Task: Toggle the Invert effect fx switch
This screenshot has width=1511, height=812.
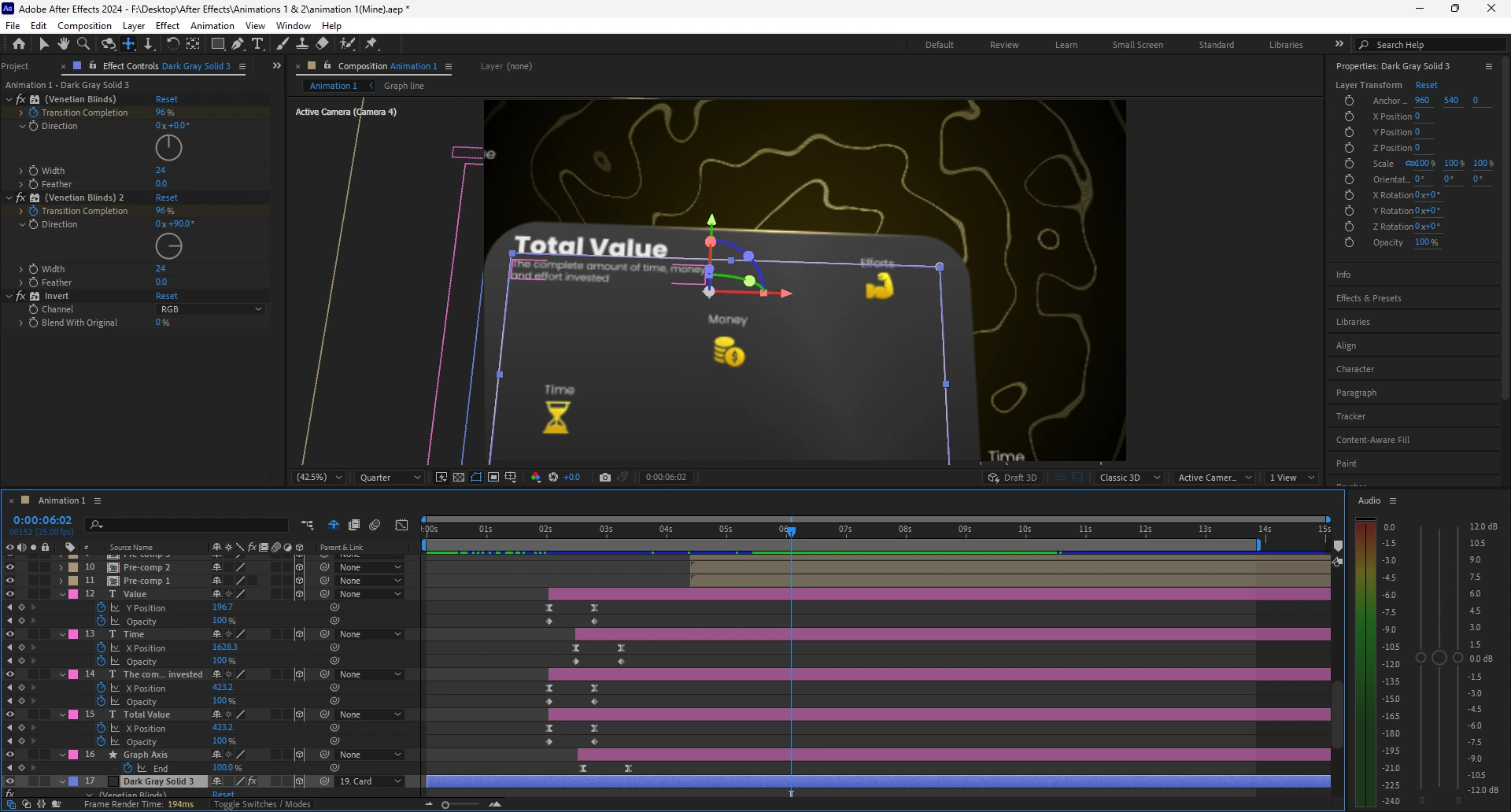Action: coord(21,296)
